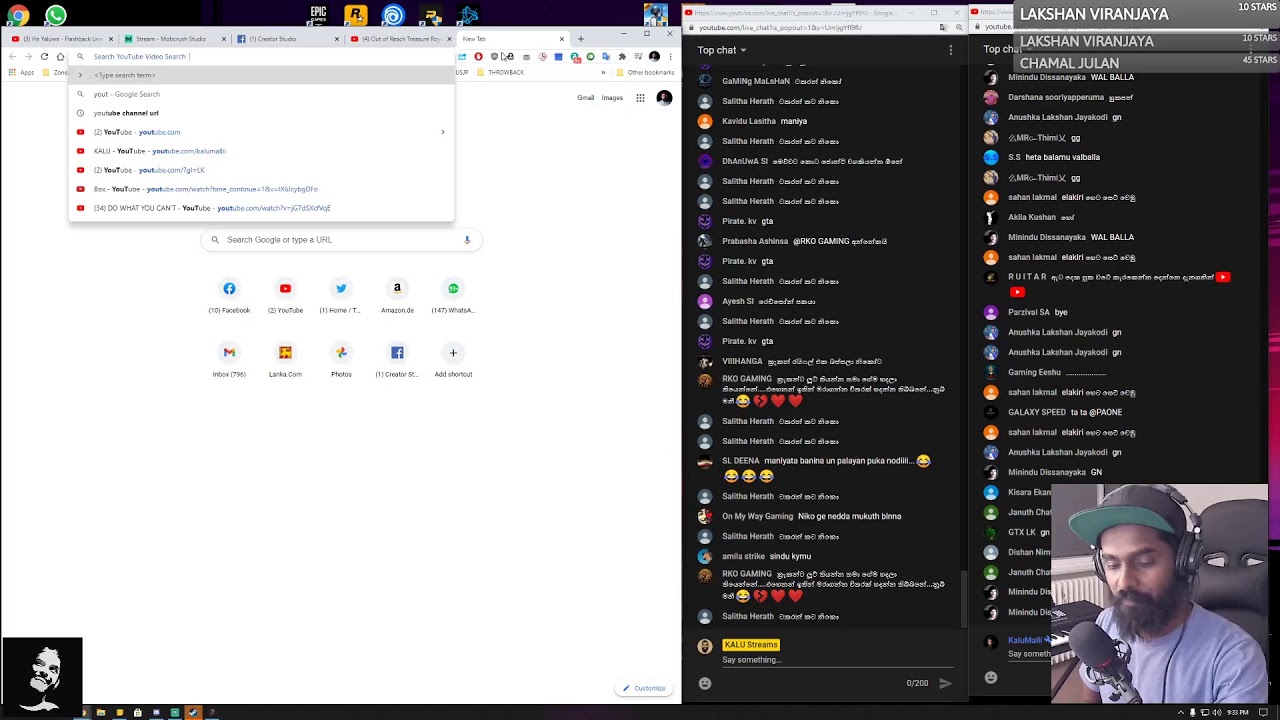
Task: Open the WhatsApp desktop shortcut
Action: [x=56, y=15]
